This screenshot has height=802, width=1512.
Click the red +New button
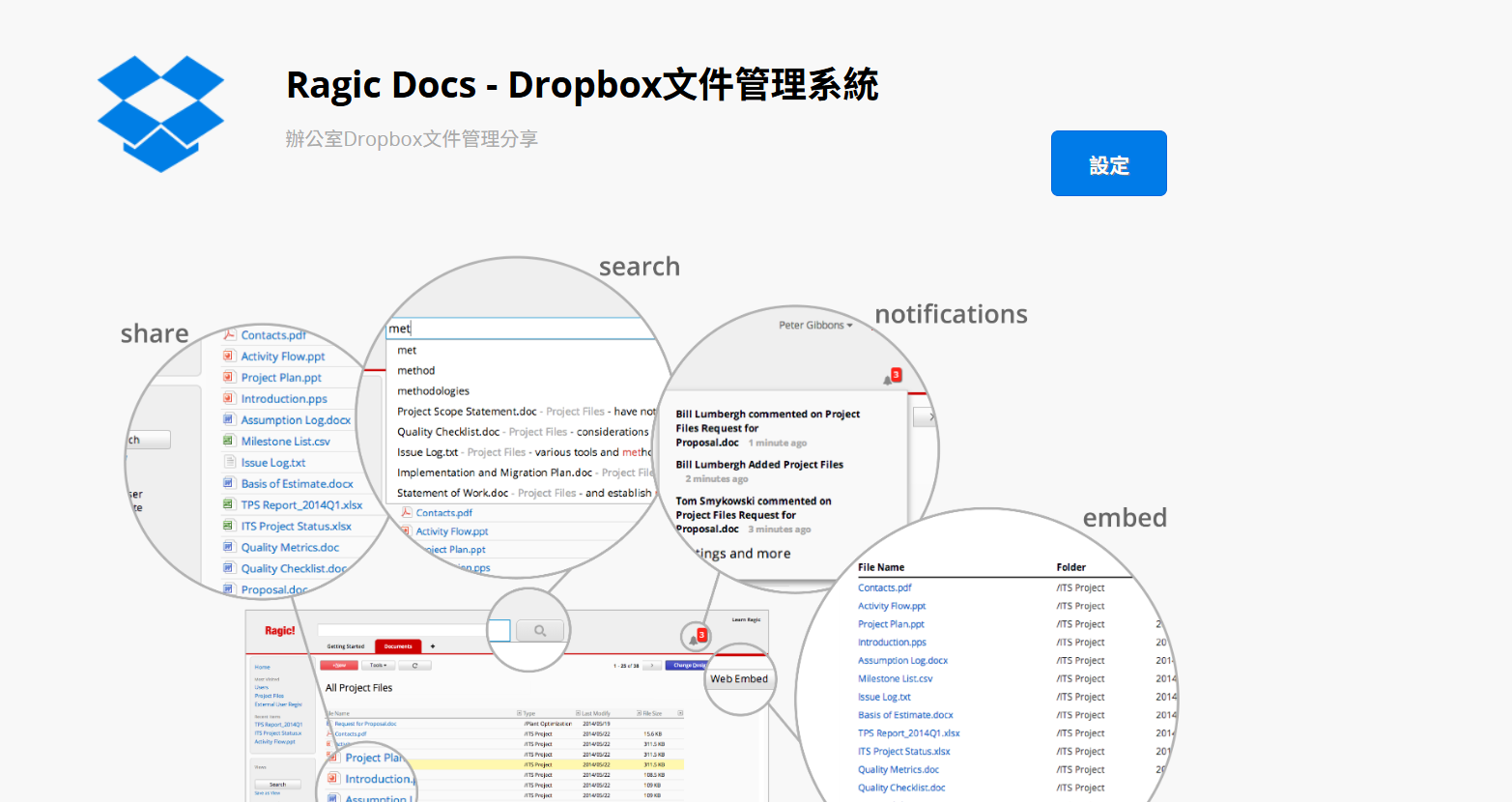(339, 666)
